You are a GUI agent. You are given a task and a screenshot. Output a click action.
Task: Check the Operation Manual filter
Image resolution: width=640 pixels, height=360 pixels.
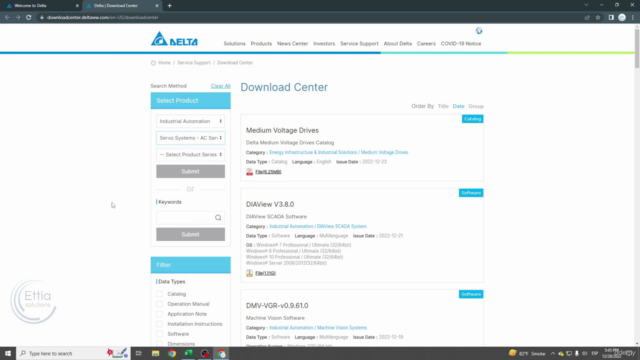[160, 304]
